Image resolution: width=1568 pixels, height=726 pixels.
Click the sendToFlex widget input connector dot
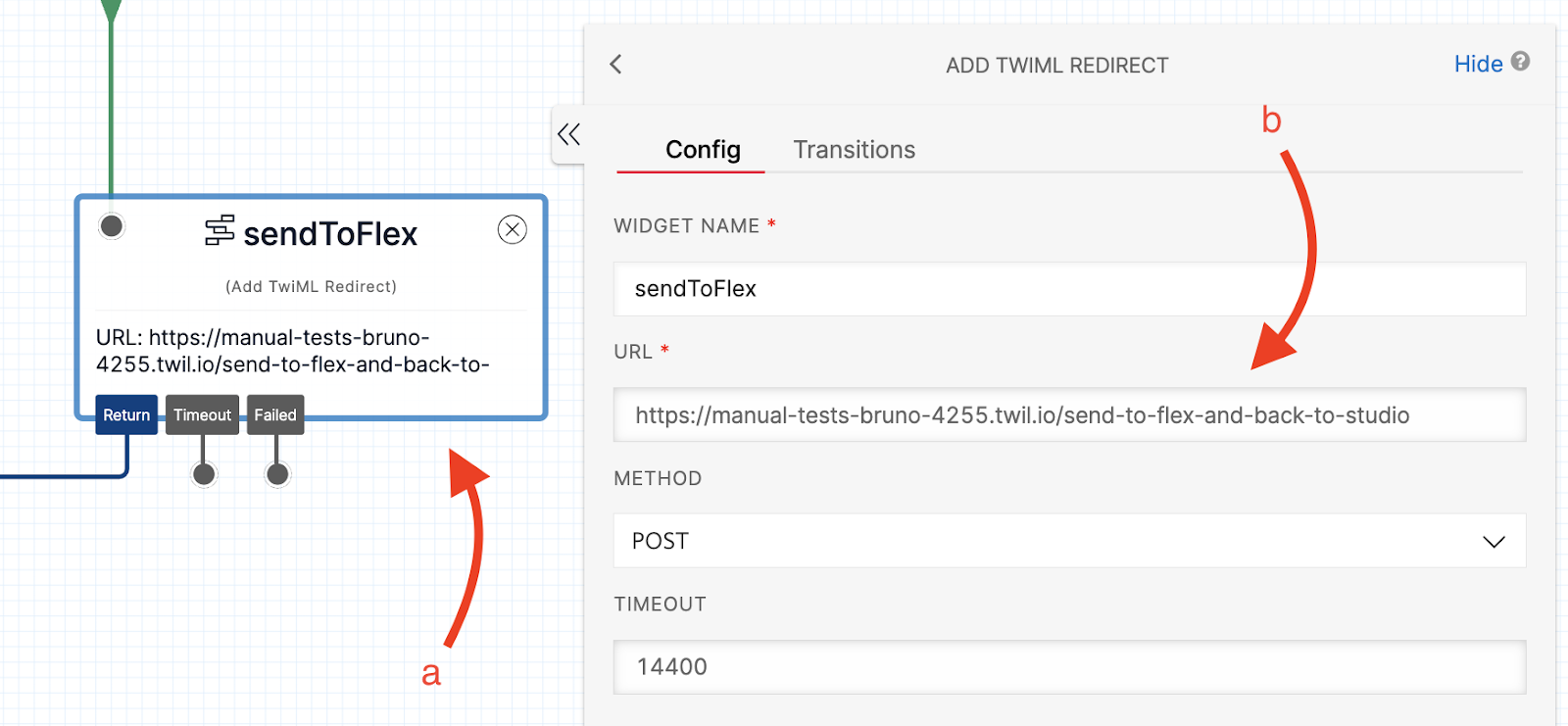[x=112, y=226]
